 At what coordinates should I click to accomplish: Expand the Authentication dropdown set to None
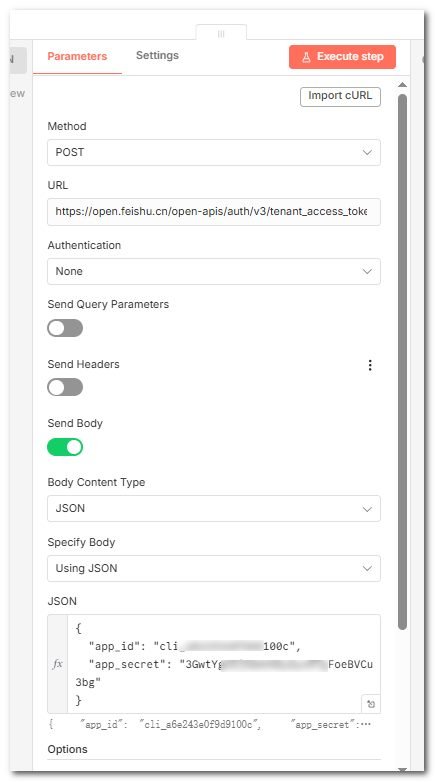[x=214, y=271]
